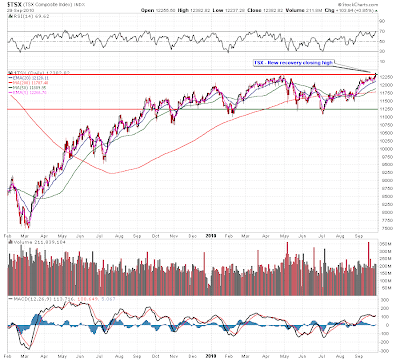
Task: Click the 10 level on RSI axis
Action: tap(383, 61)
